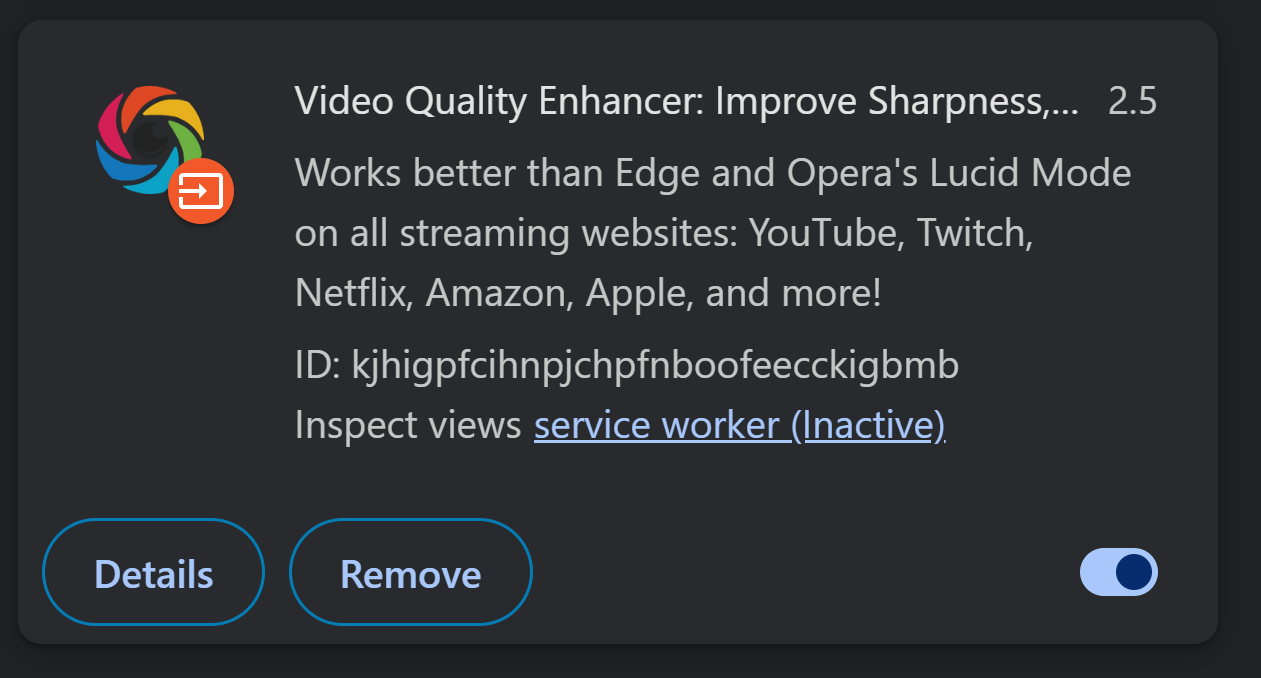1261x678 pixels.
Task: Disable the Video Quality Enhancer extension toggle
Action: pyautogui.click(x=1119, y=572)
